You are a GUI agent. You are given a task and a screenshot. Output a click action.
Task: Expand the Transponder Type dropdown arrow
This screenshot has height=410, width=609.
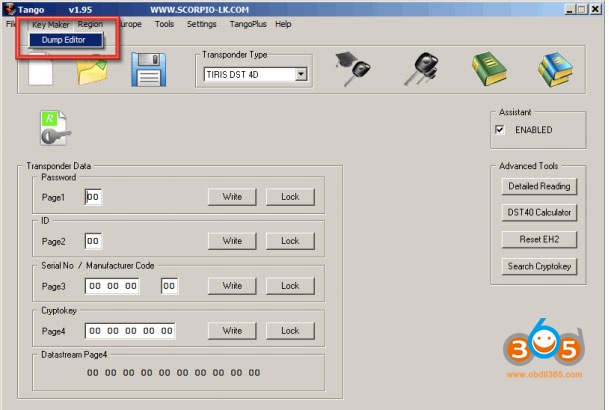[301, 74]
